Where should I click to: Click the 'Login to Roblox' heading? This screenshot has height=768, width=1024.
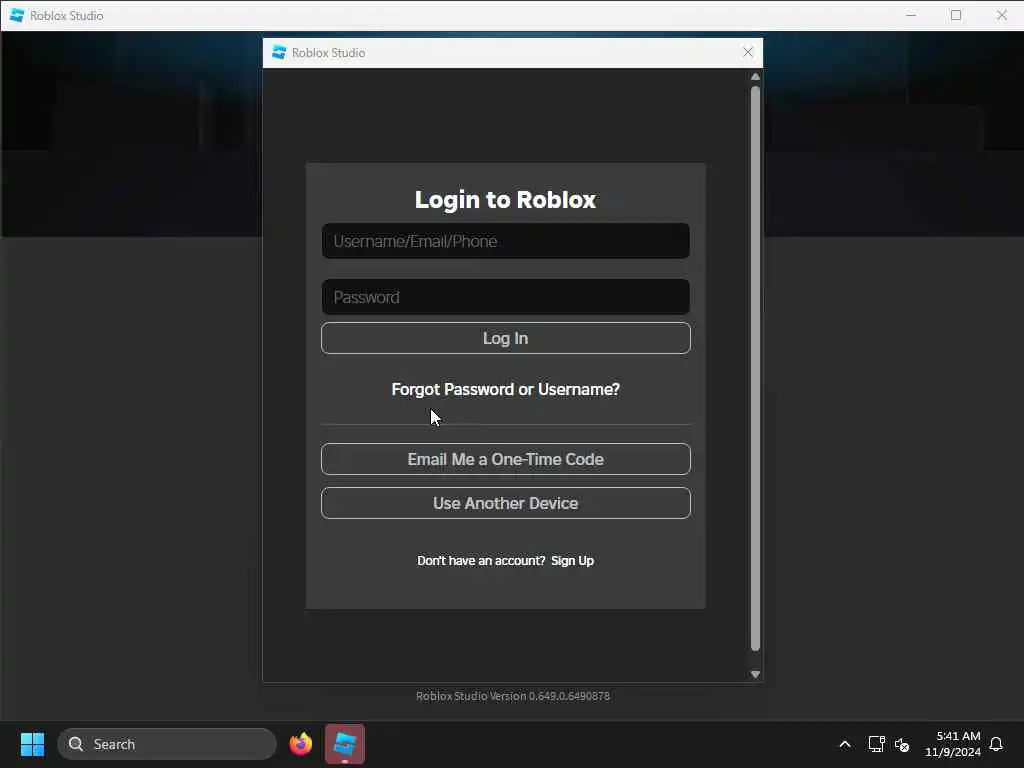tap(505, 199)
